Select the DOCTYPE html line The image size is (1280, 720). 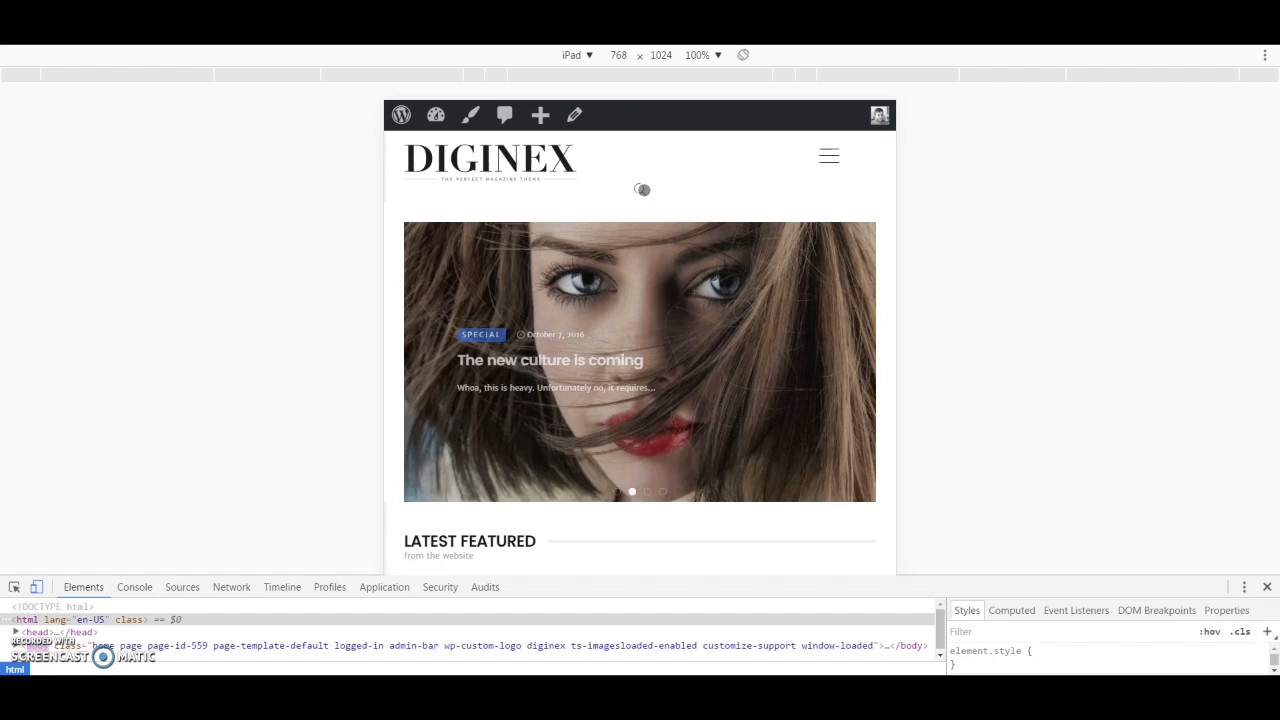53,607
